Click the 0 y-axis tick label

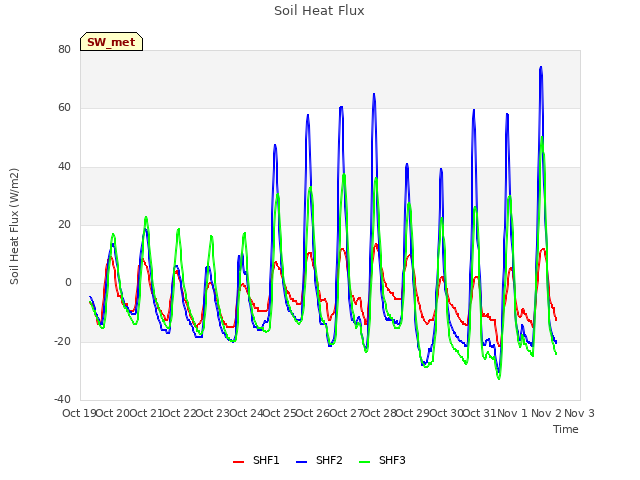pos(68,283)
